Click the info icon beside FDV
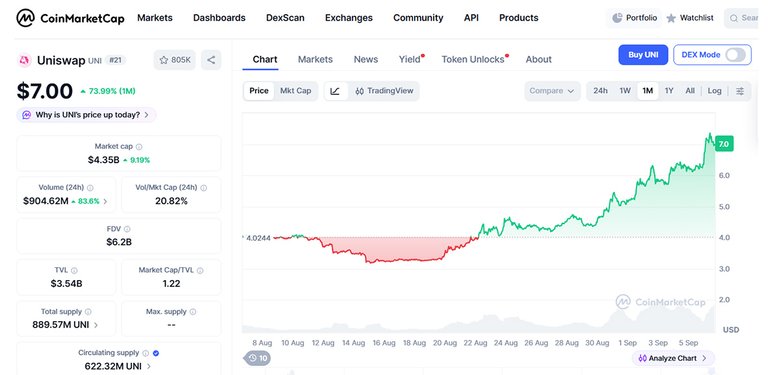This screenshot has height=375, width=768. 127,229
